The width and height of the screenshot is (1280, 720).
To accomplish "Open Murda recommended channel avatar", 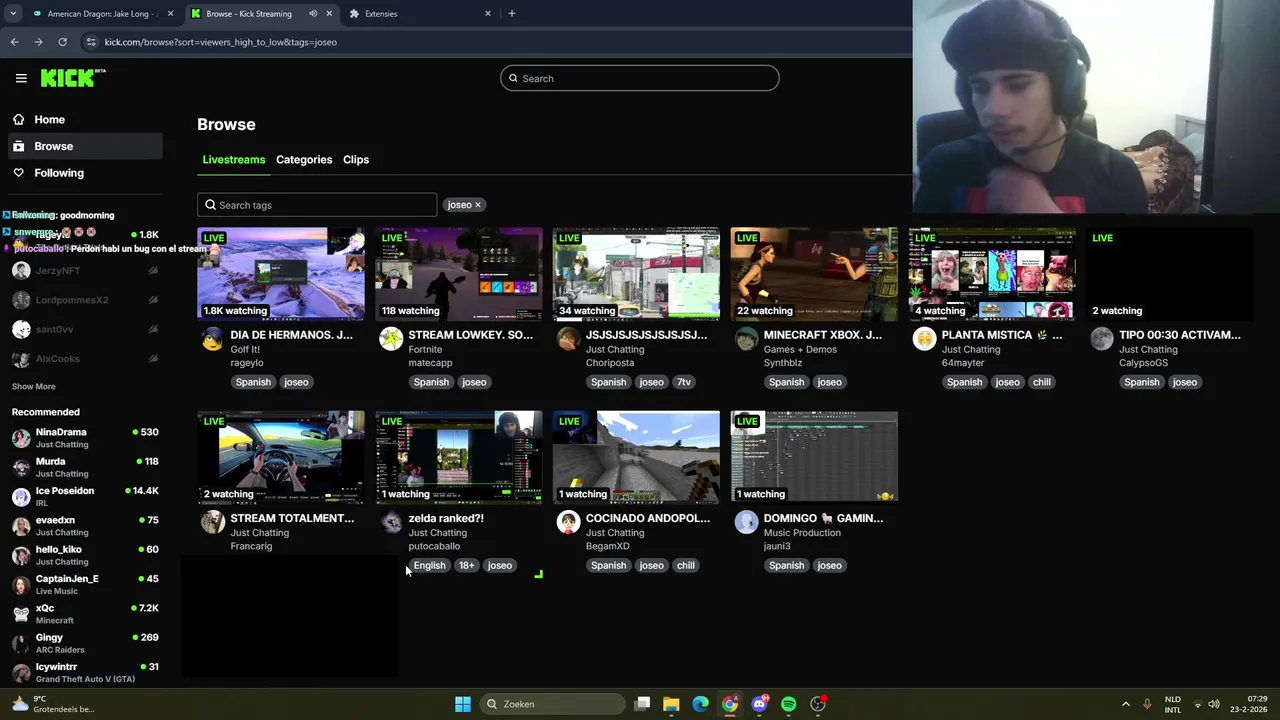I will (21, 467).
